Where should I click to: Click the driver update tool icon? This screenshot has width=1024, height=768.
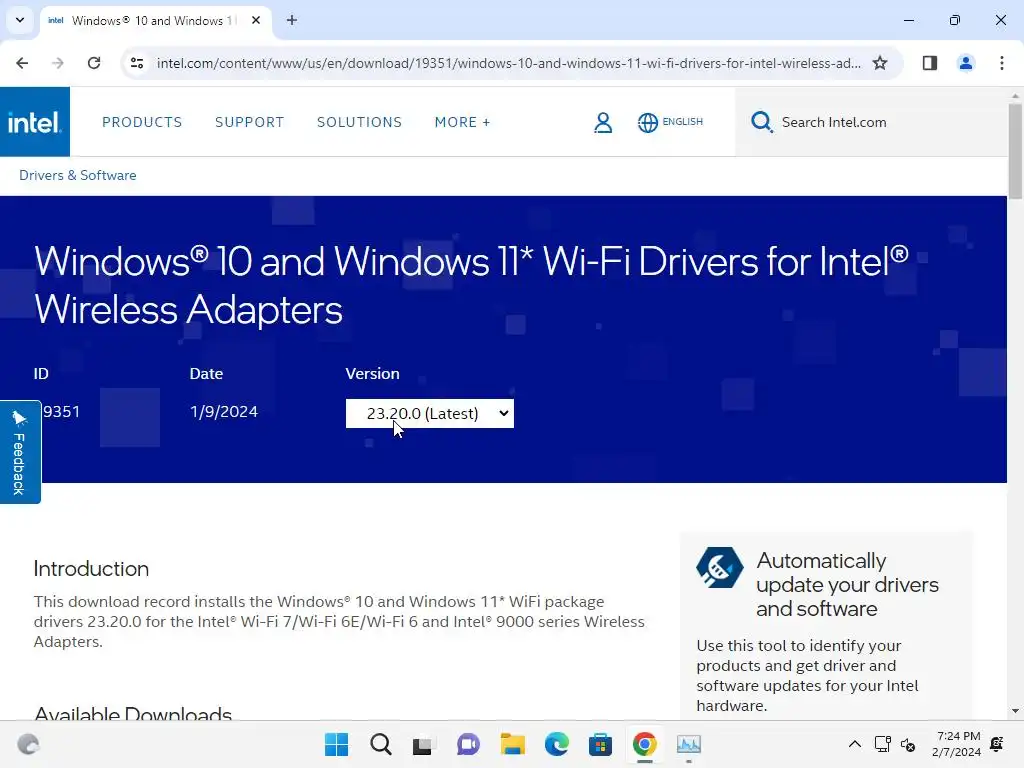[720, 568]
